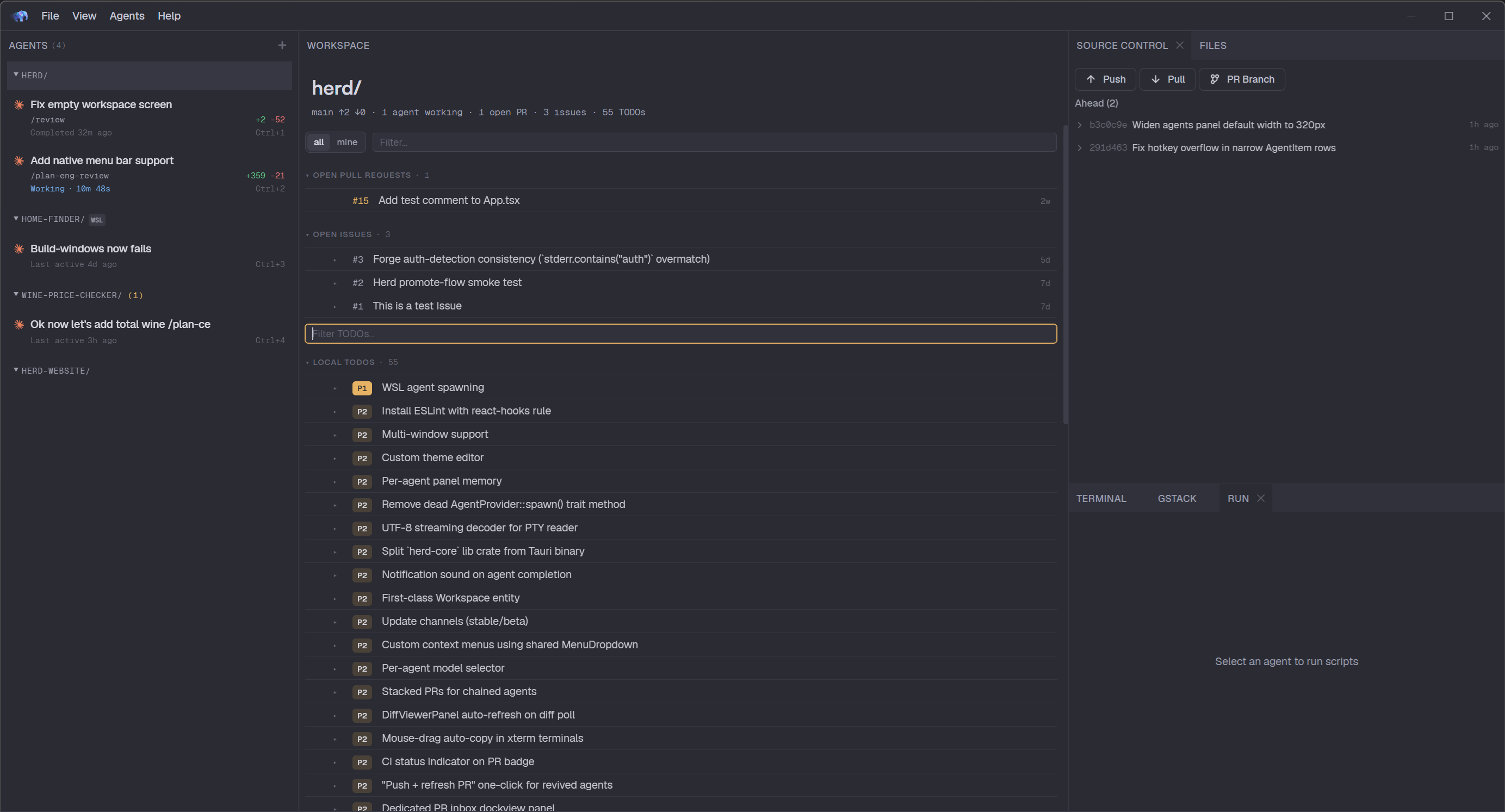Image resolution: width=1505 pixels, height=812 pixels.
Task: Collapse the Local TODOs section
Action: coord(307,362)
